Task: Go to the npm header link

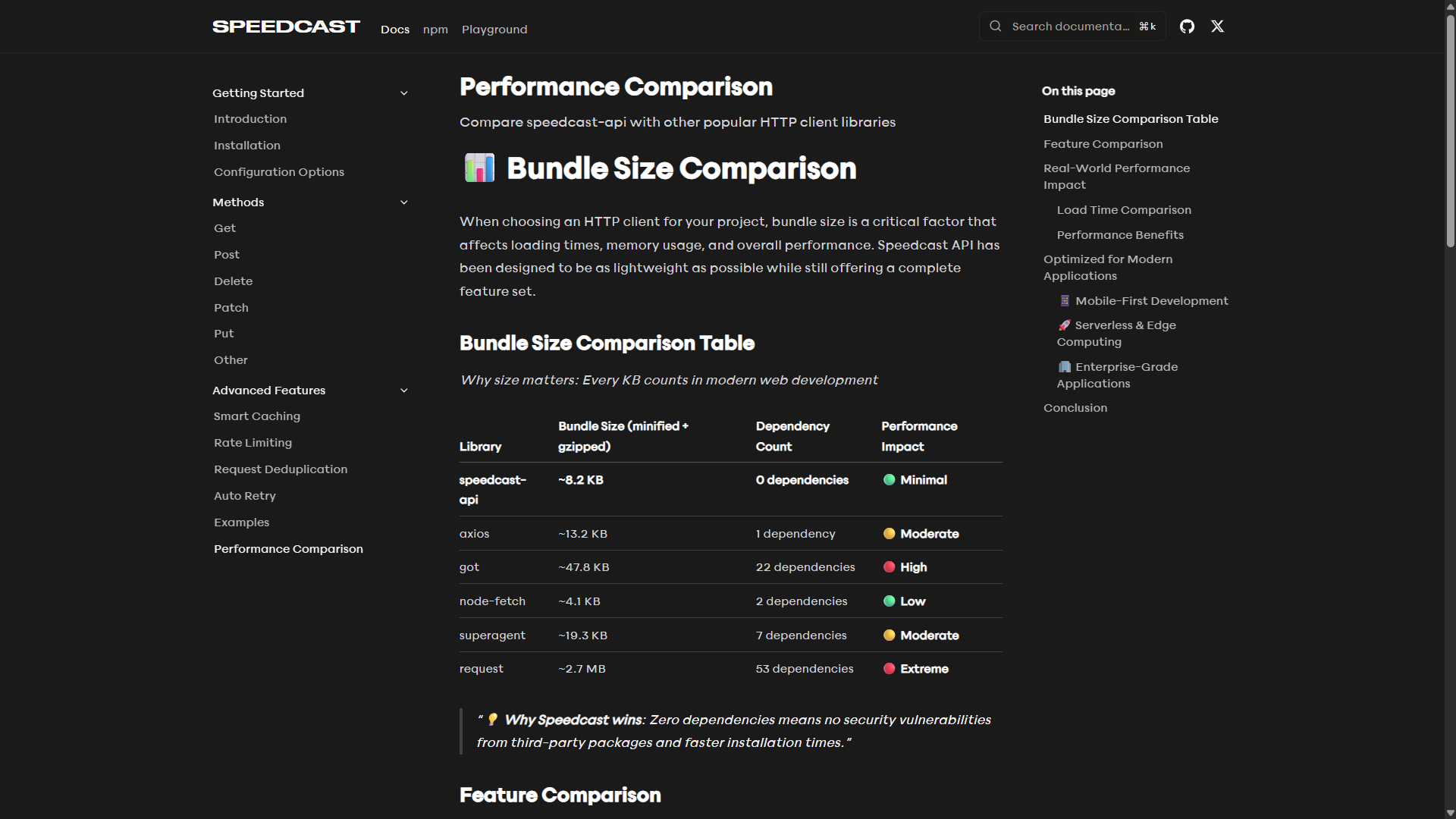Action: (x=435, y=30)
